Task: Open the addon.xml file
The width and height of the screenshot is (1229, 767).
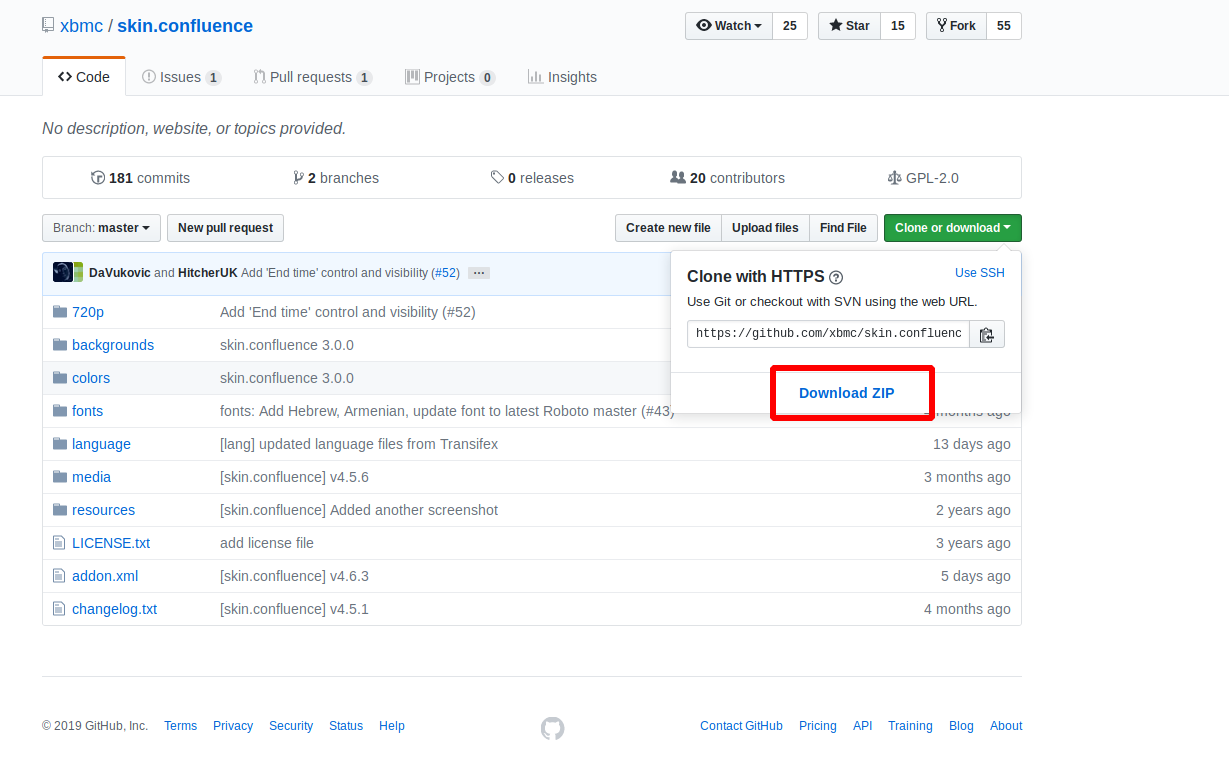Action: pyautogui.click(x=105, y=576)
